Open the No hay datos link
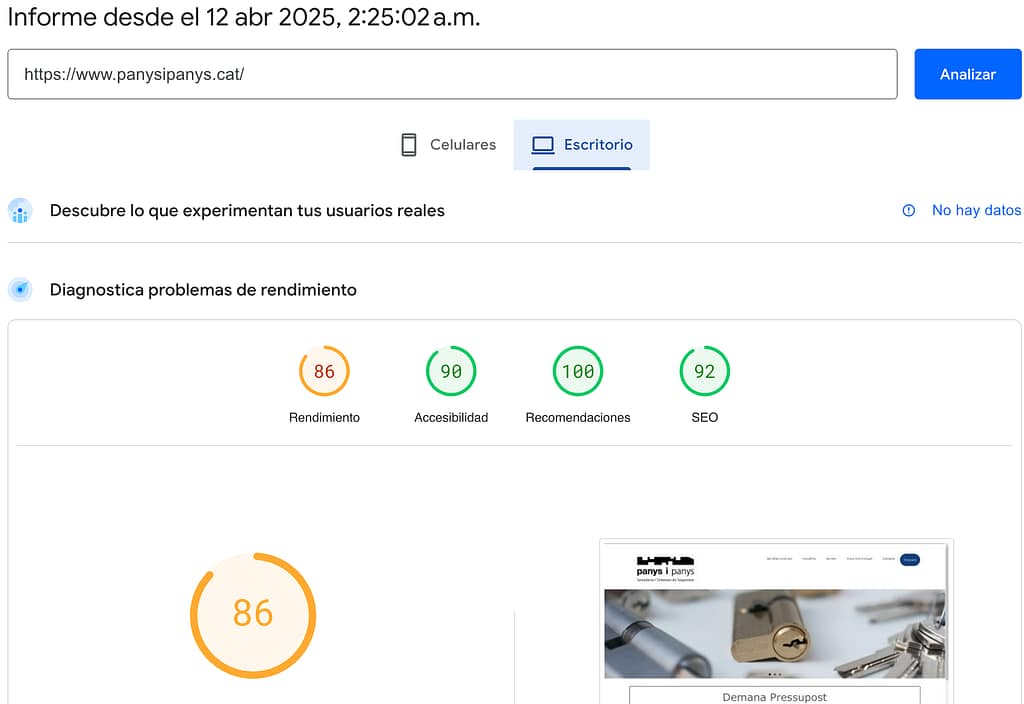 click(x=976, y=210)
